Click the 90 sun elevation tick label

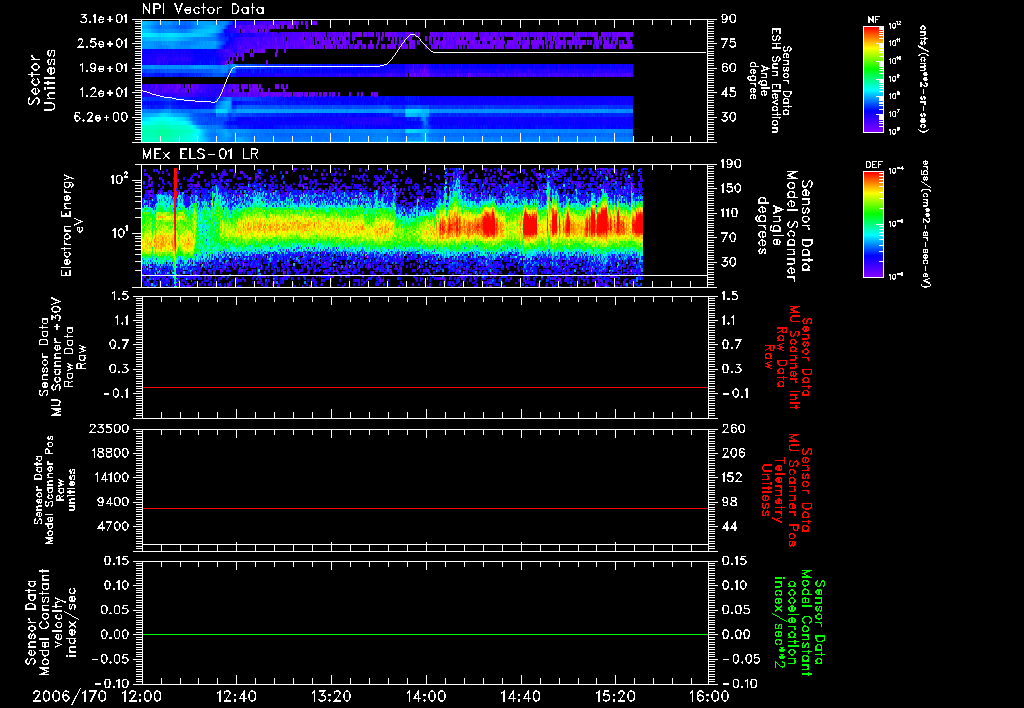coord(729,19)
